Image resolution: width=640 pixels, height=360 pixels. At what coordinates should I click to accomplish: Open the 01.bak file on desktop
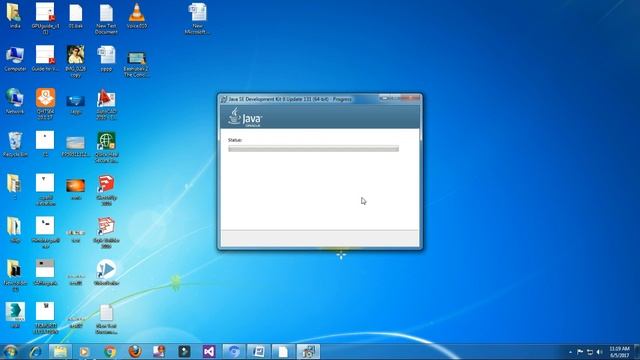(76, 16)
